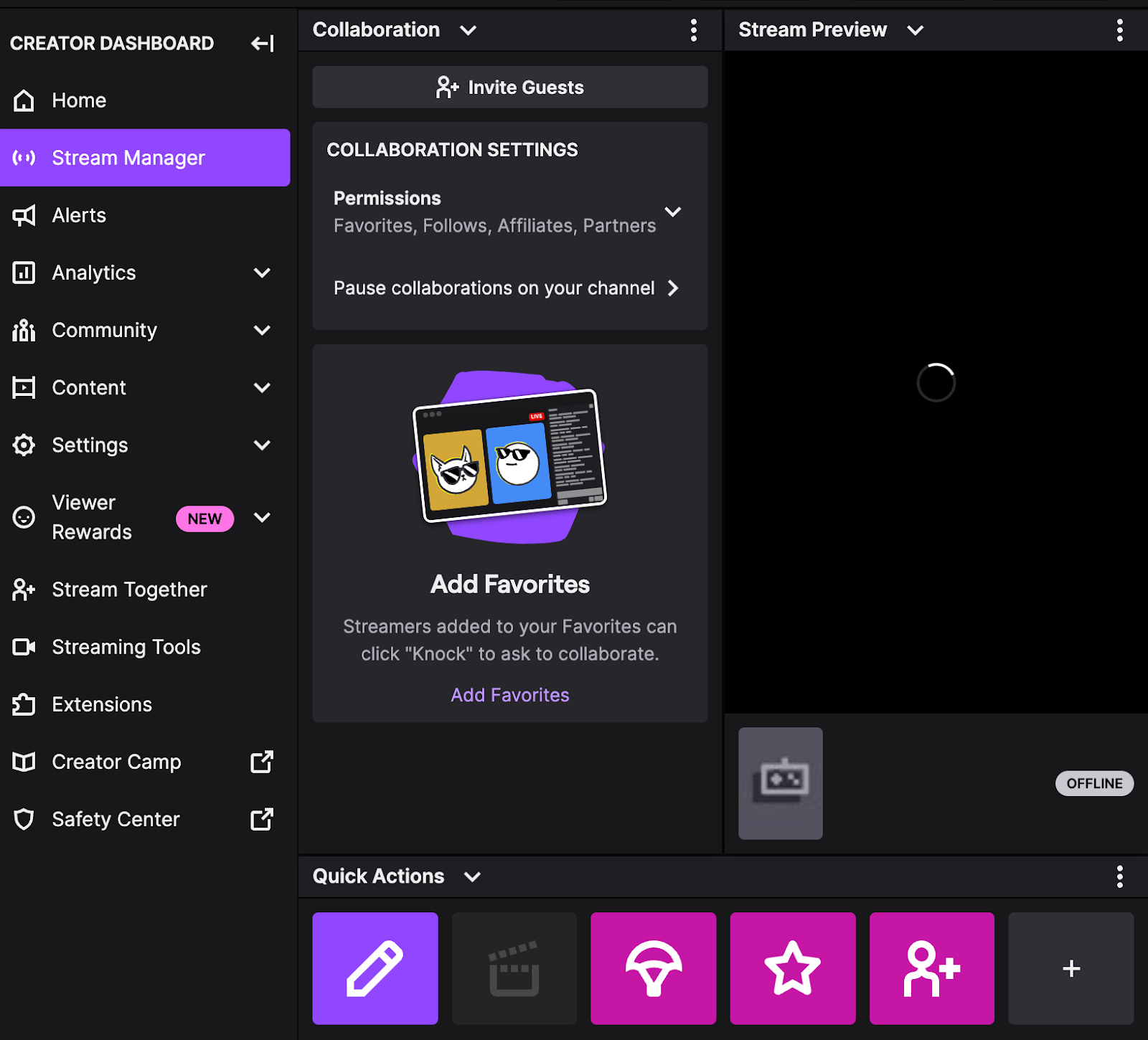Viewport: 1148px width, 1040px height.
Task: Open Extensions in sidebar
Action: 145,704
